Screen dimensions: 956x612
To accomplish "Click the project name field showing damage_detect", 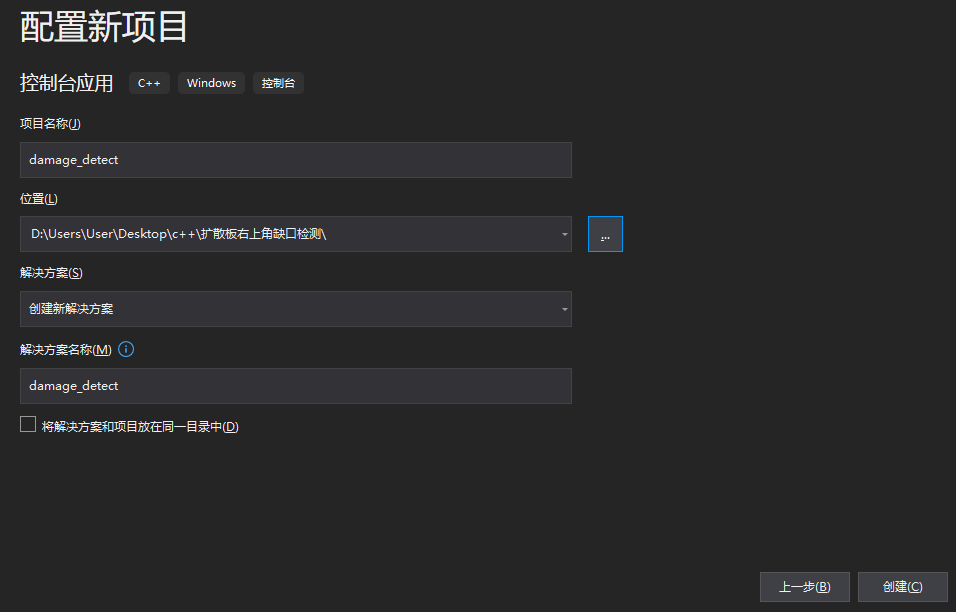I will coord(295,159).
